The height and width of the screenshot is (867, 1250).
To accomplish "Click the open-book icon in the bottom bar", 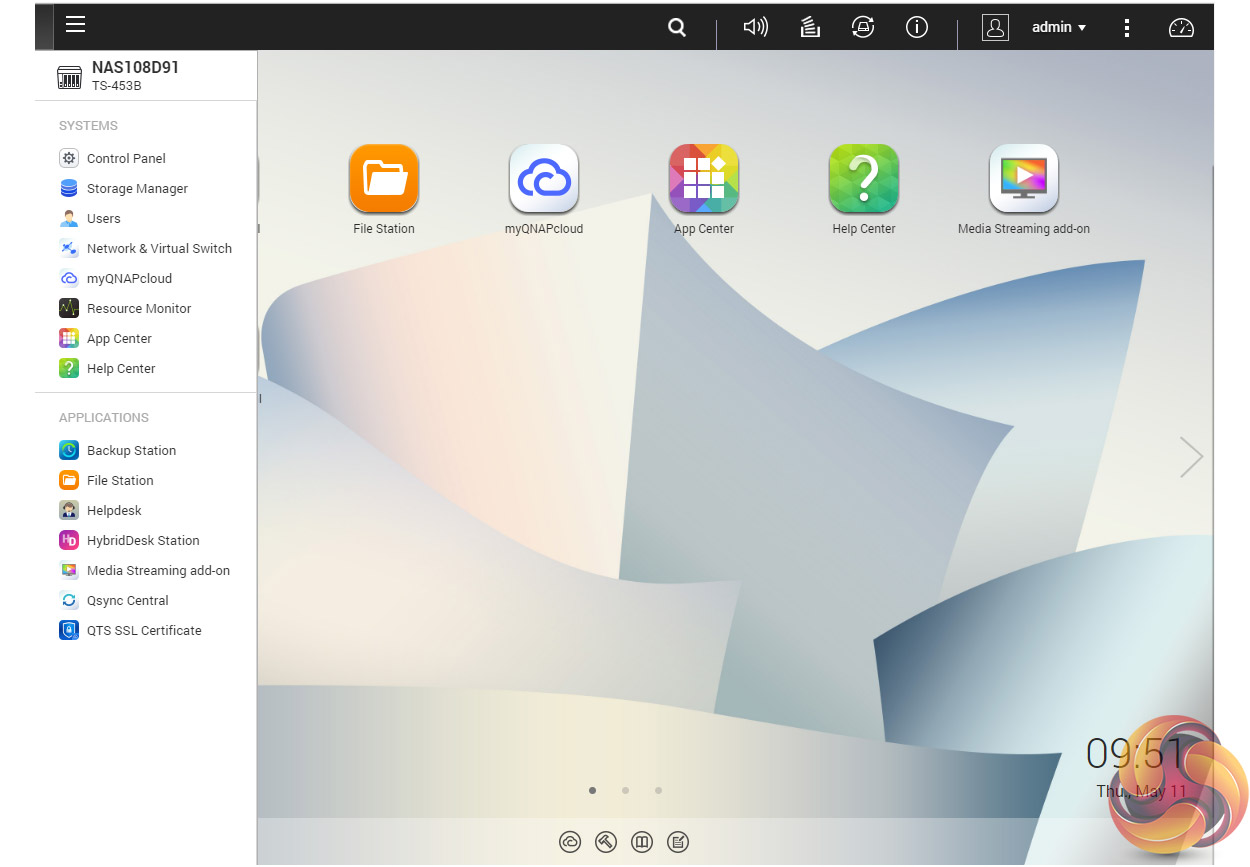I will click(642, 842).
